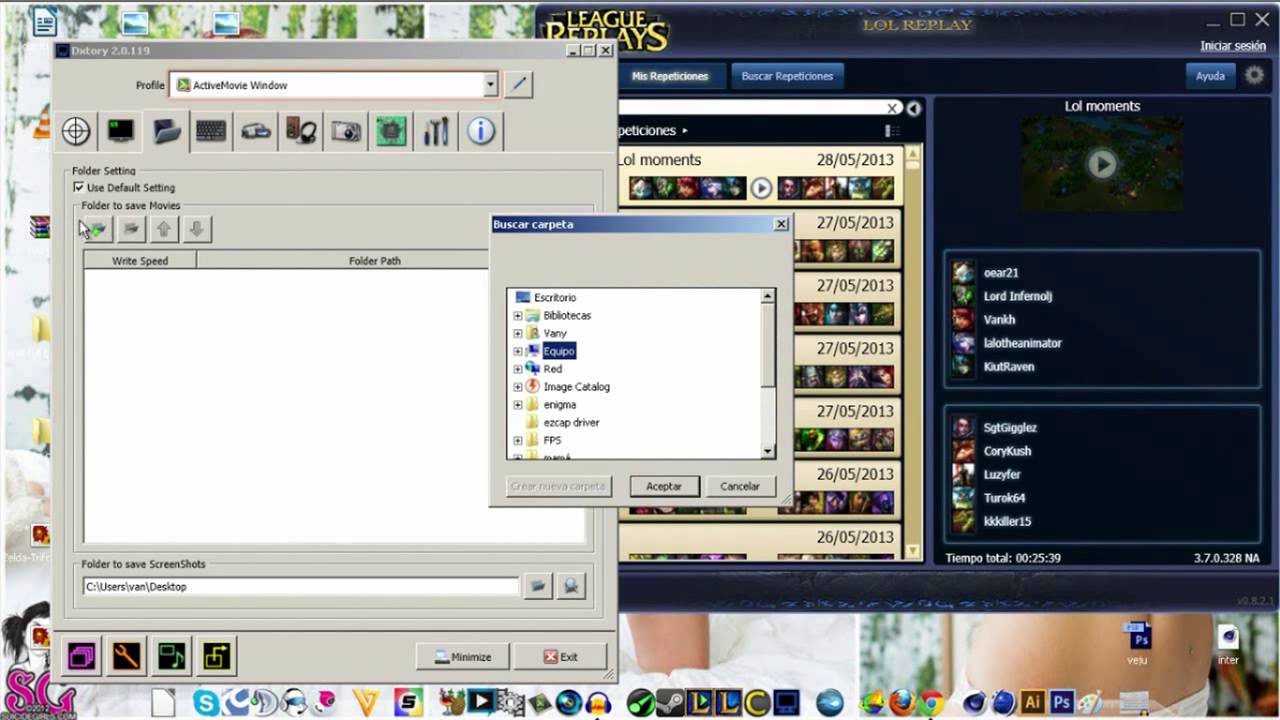Expand the Red tree node
Image resolution: width=1280 pixels, height=720 pixels.
click(518, 369)
